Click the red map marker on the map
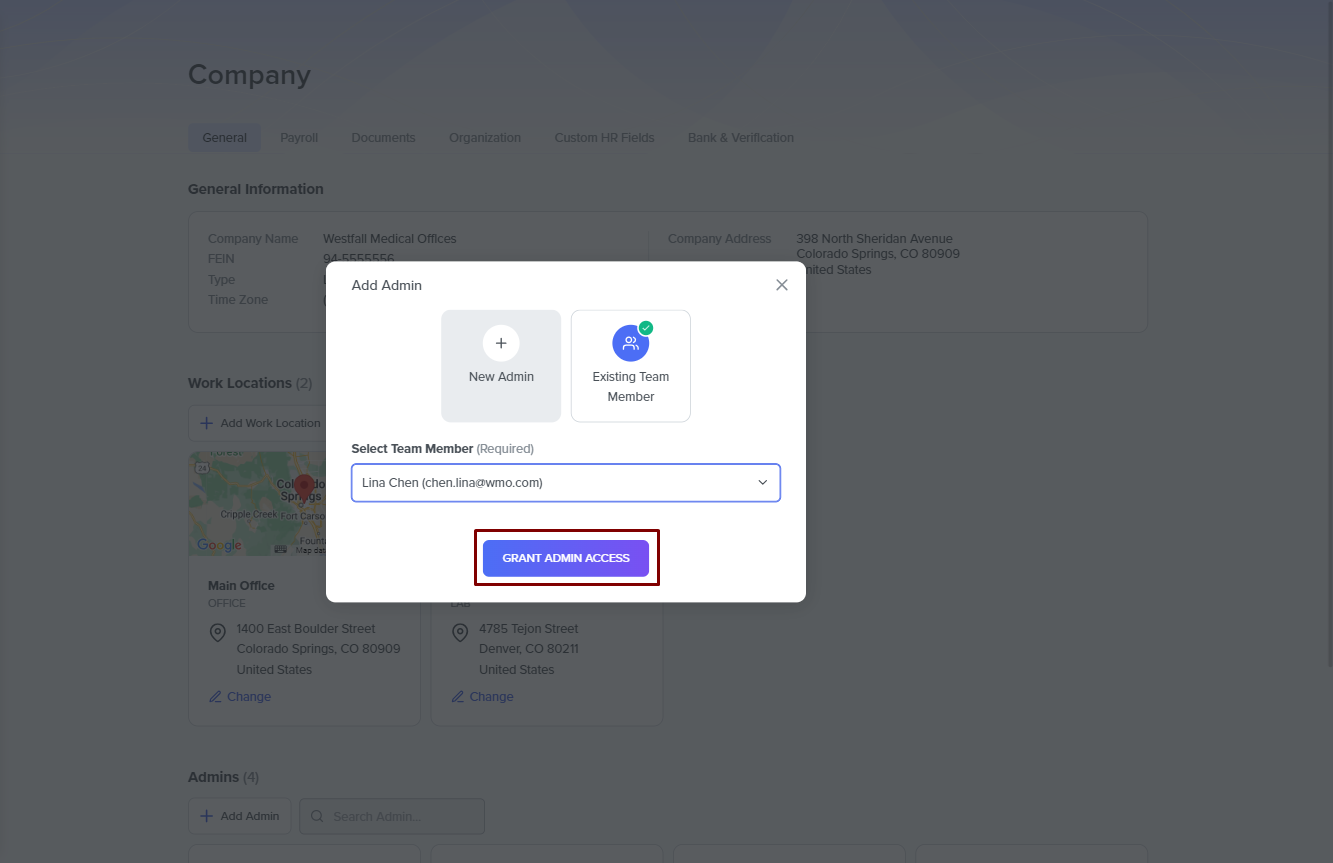 click(x=304, y=487)
